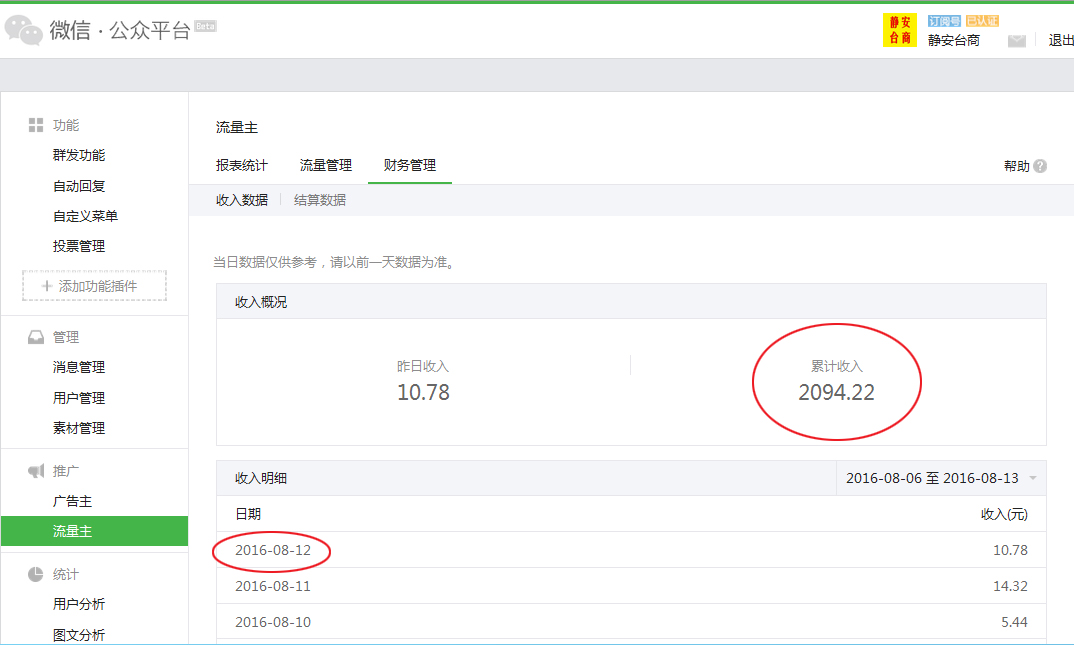1074x645 pixels.
Task: Open 用户分析 under 统计
Action: point(79,604)
